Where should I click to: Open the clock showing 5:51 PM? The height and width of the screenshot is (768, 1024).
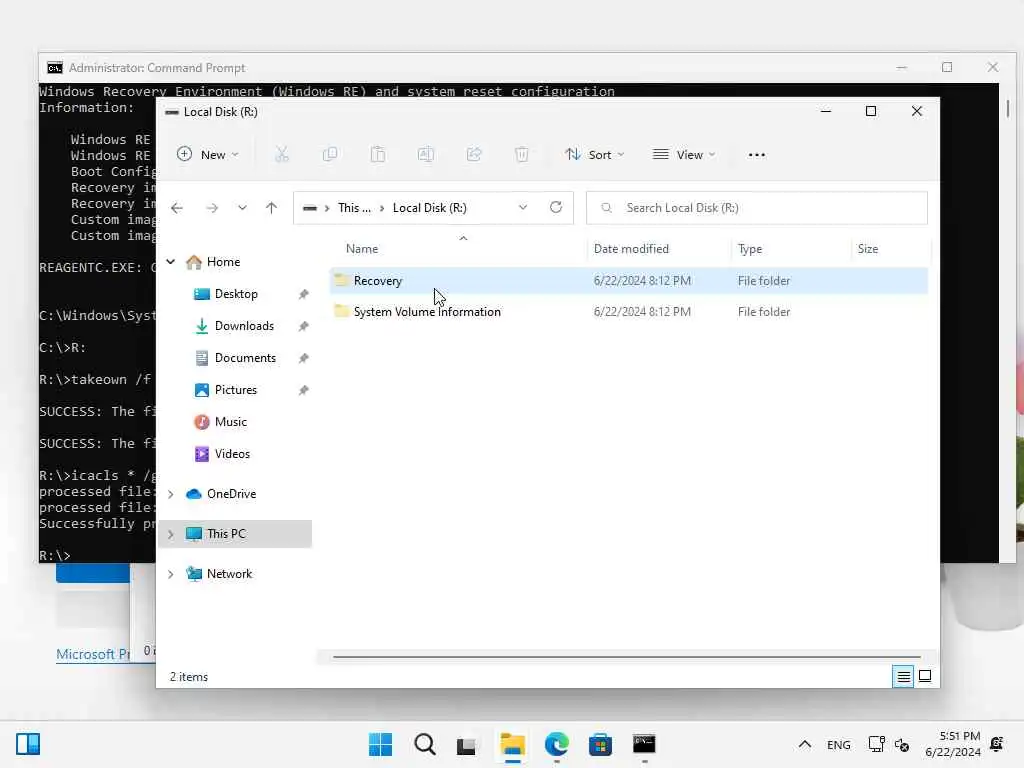coord(953,744)
